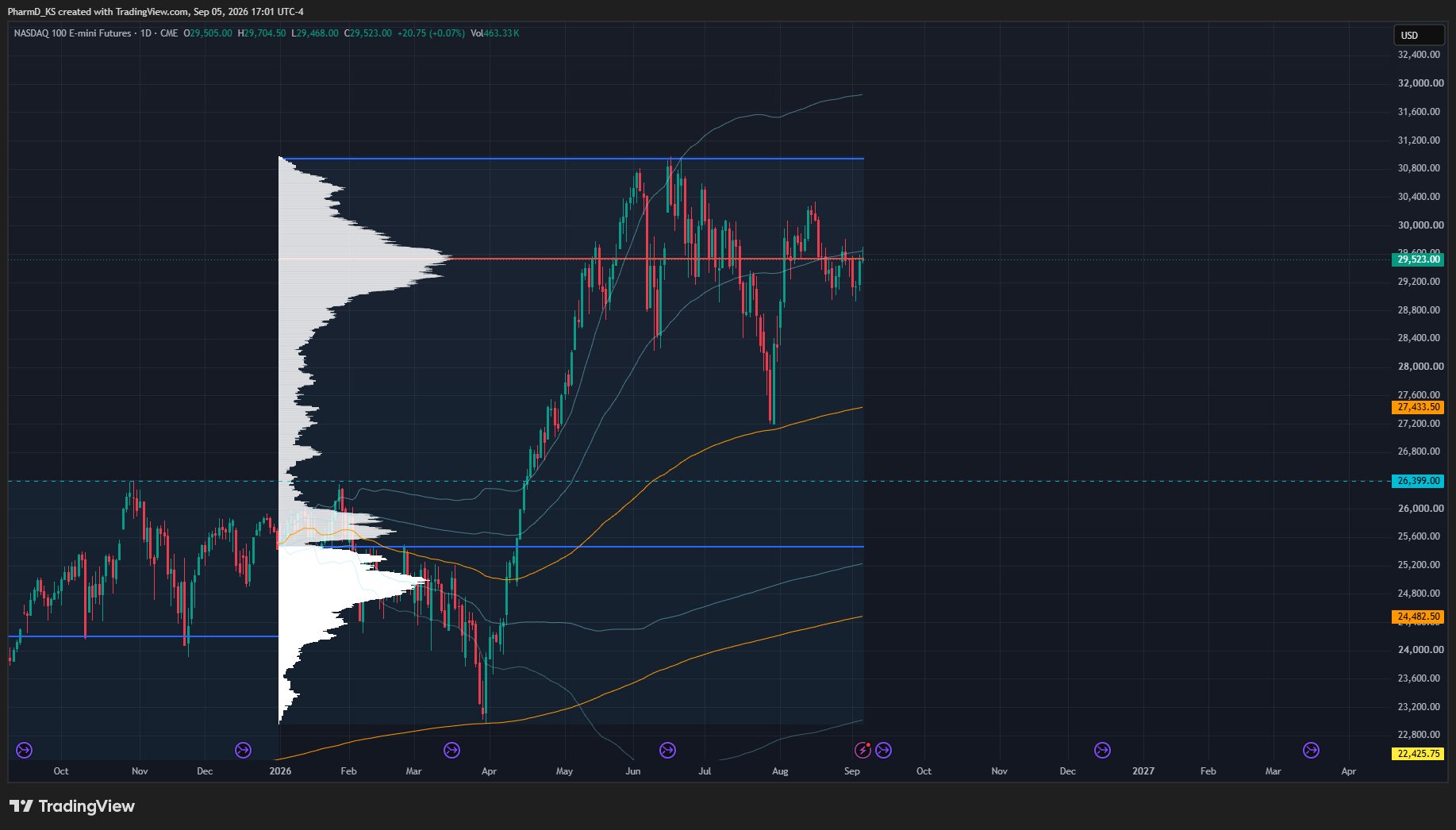Click the lightning bolt event icon
1456x830 pixels.
862,750
